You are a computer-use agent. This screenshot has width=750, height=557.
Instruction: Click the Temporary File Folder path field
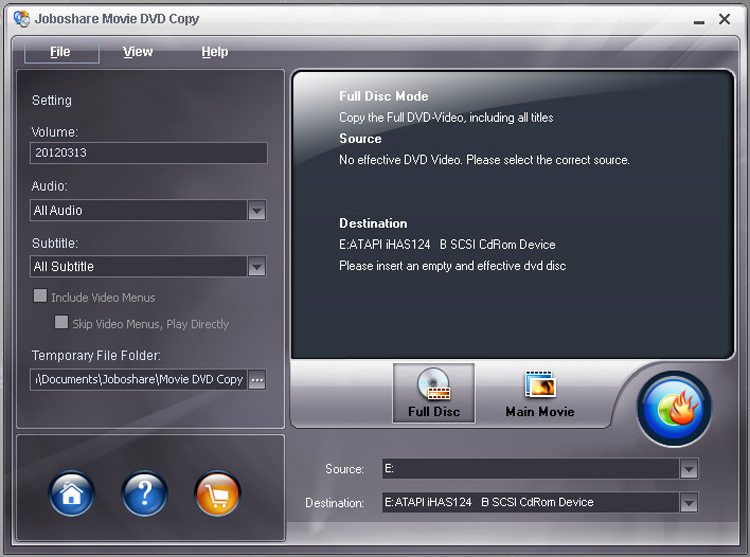coord(138,380)
